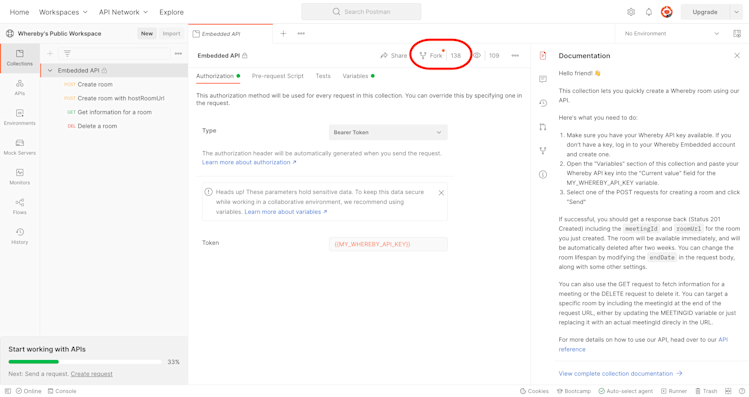The width and height of the screenshot is (749, 397).
Task: Click the notifications bell icon
Action: pyautogui.click(x=649, y=12)
